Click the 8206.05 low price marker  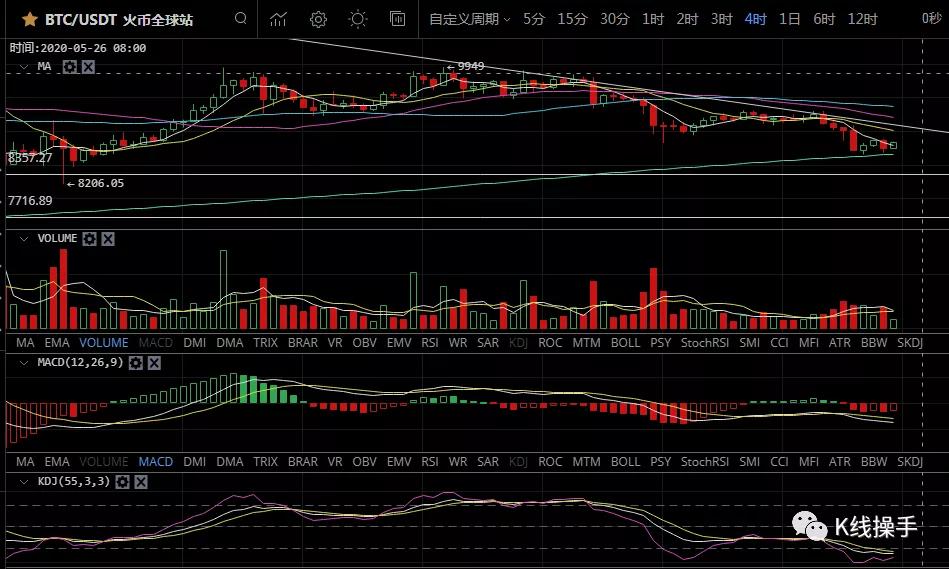(95, 183)
